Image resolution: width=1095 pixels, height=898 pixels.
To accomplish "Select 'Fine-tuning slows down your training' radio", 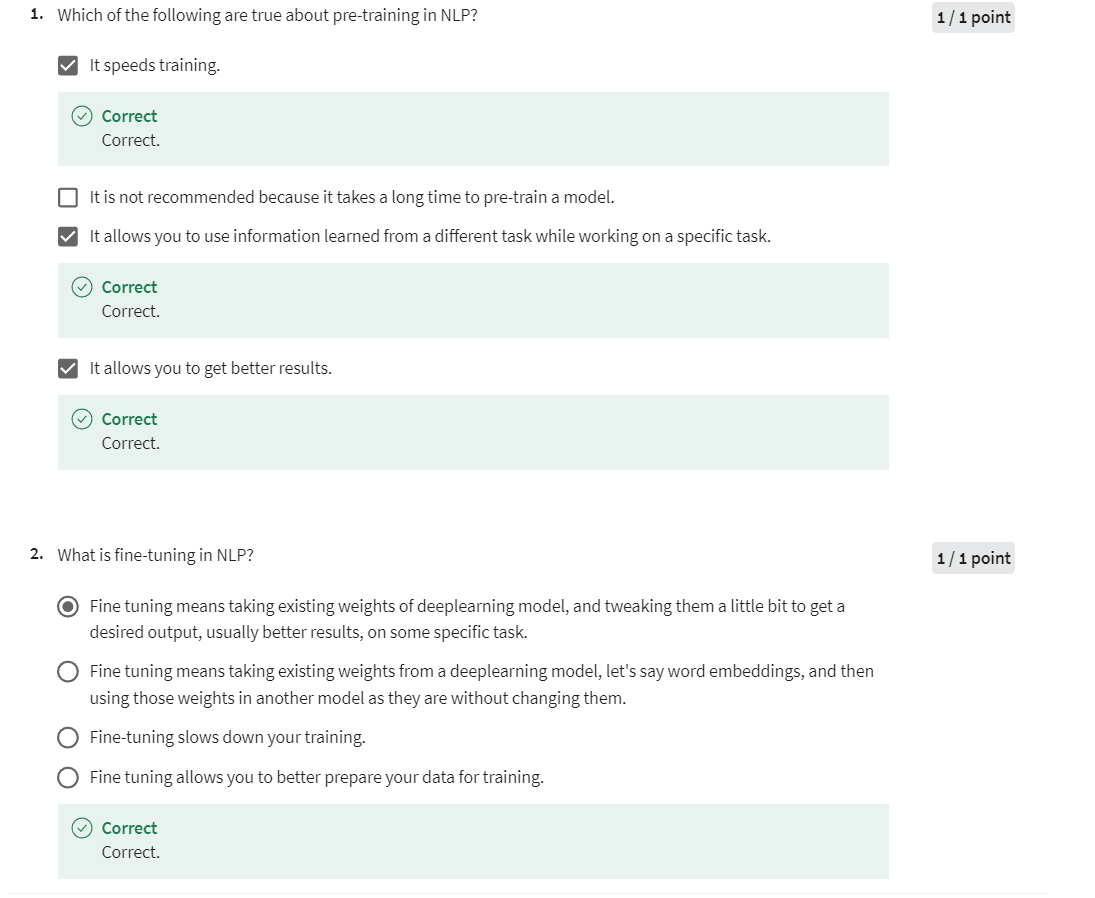I will 68,737.
